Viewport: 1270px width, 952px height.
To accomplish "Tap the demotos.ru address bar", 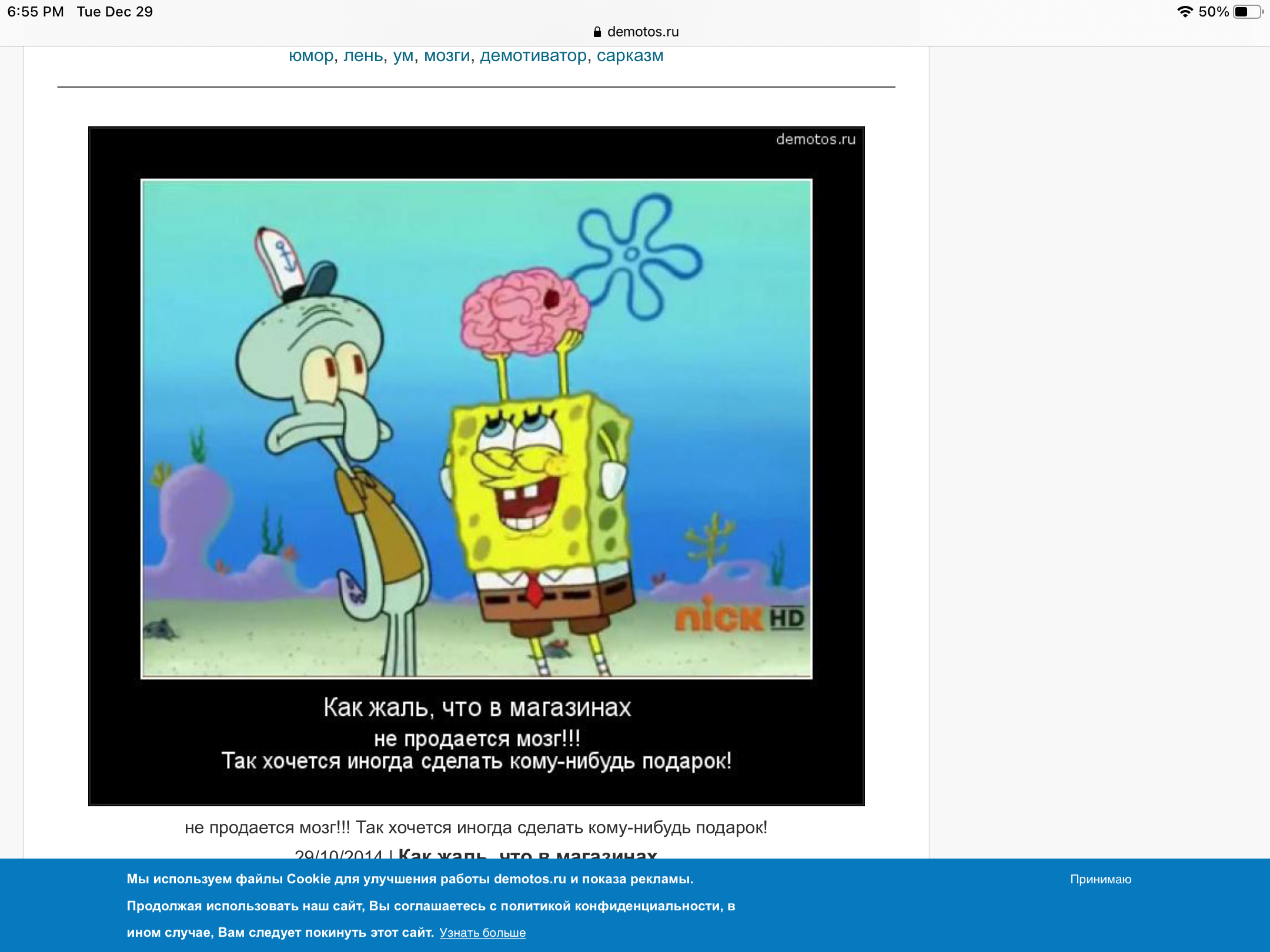I will 642,32.
